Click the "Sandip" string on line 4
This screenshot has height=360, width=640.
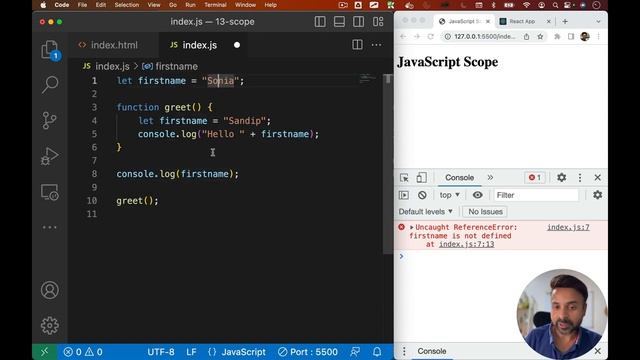click(x=244, y=120)
